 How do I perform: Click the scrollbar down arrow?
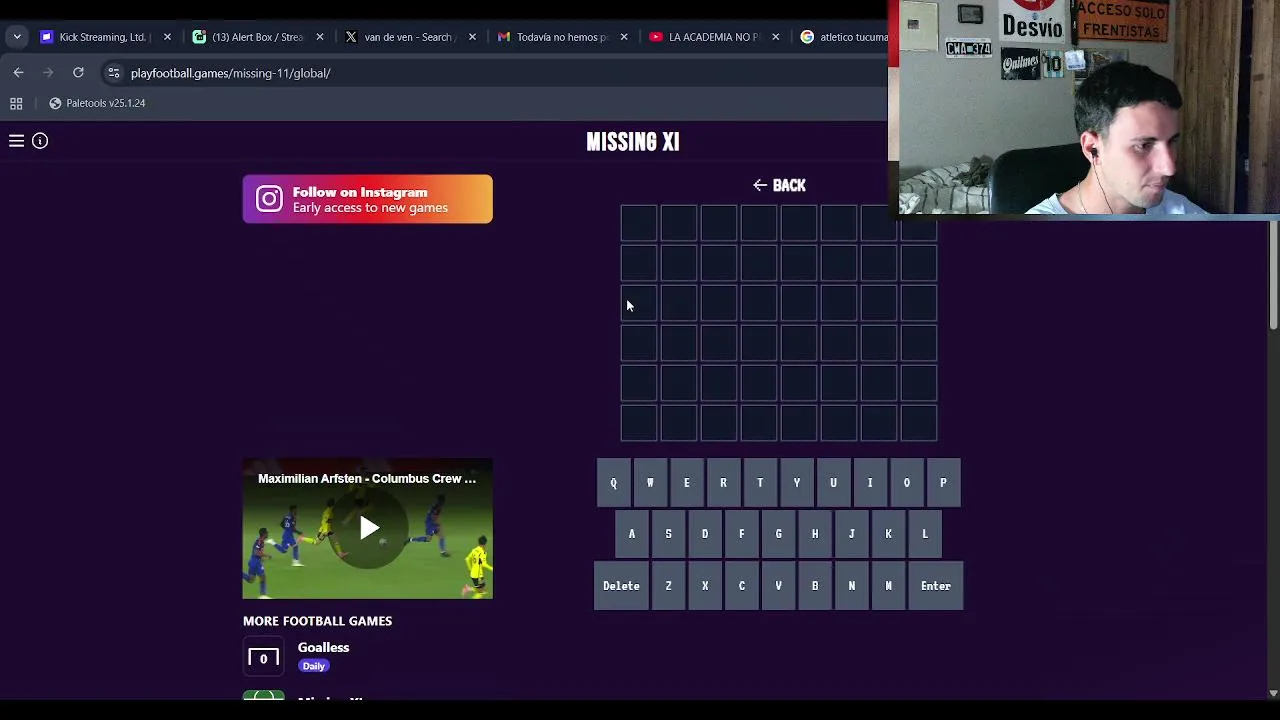point(1273,693)
